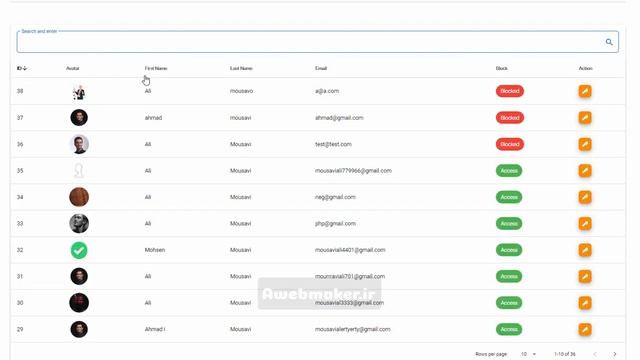Edit user neg@gmail.com
This screenshot has width=640, height=360.
(585, 197)
